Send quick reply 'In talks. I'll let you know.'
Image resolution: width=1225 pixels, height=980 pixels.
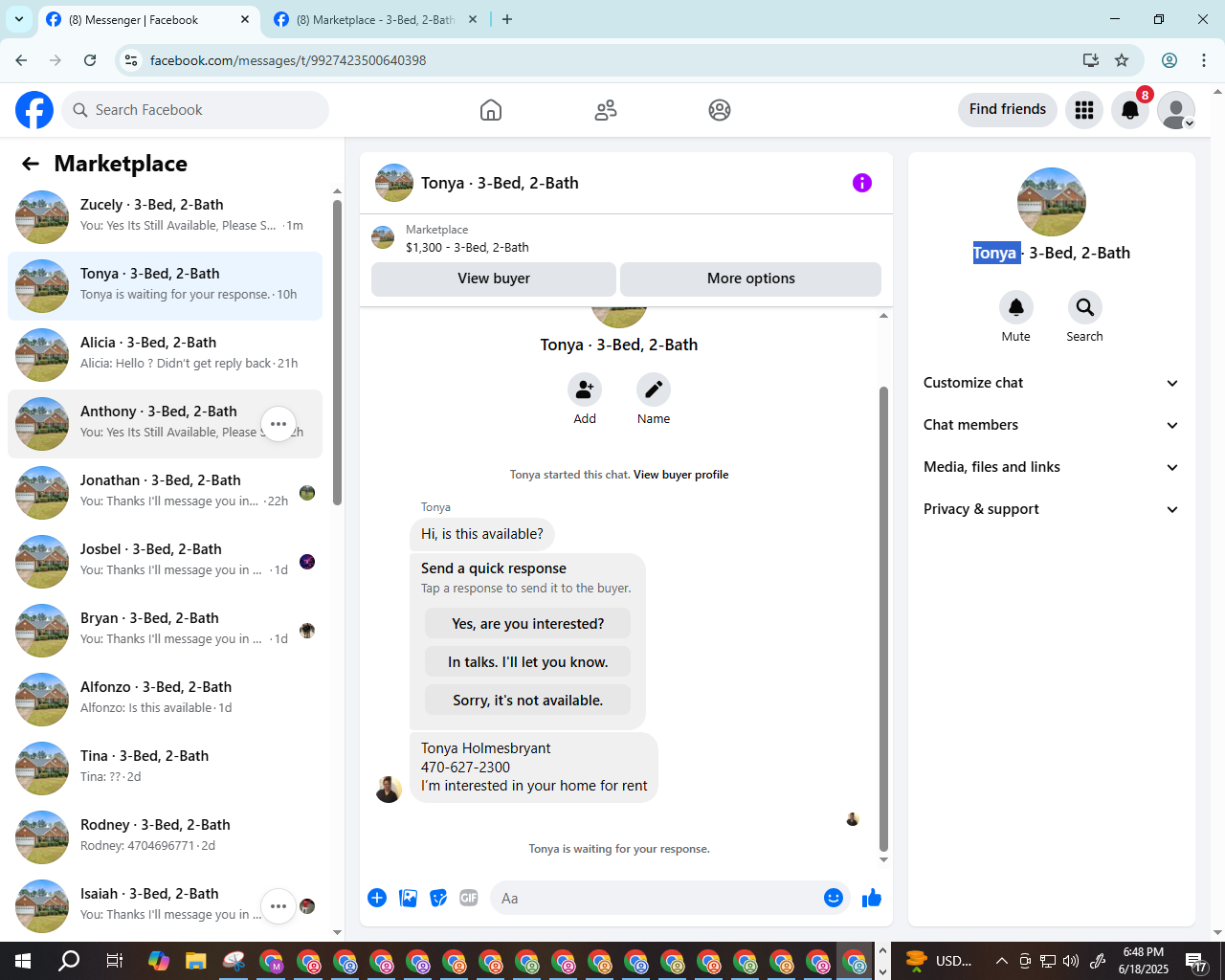pyautogui.click(x=528, y=662)
